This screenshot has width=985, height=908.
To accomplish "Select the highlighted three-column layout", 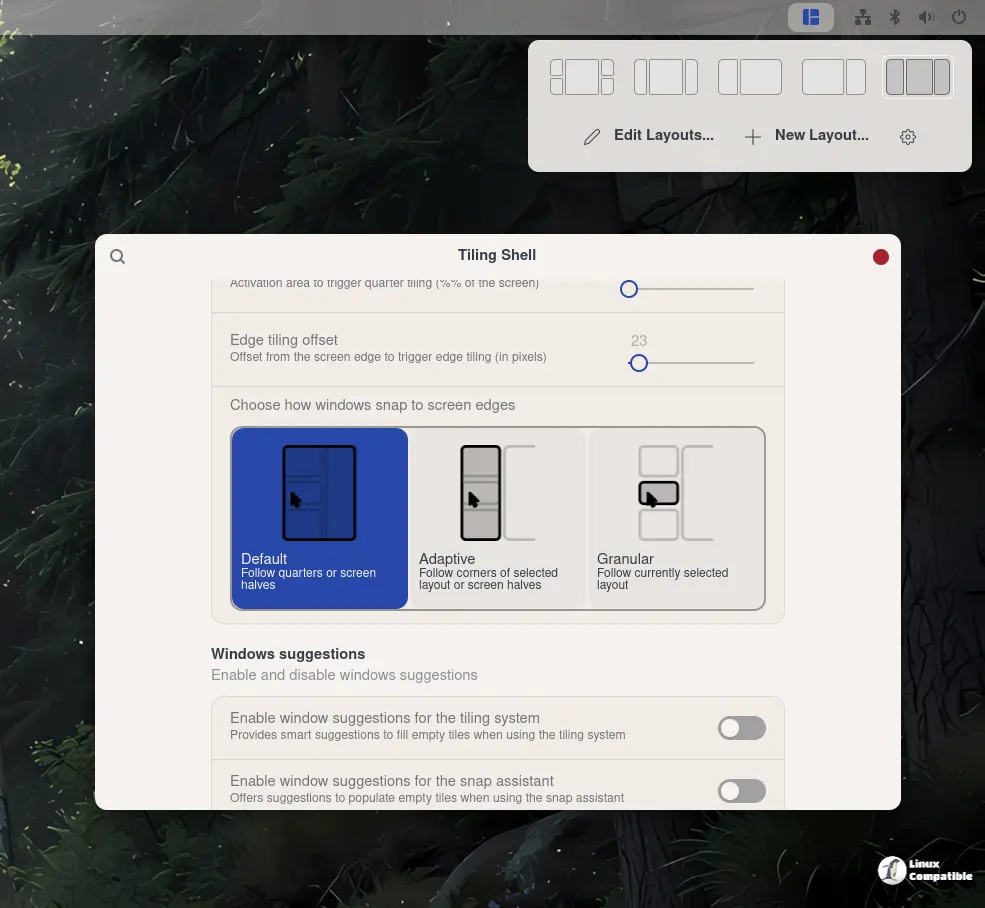I will coord(918,77).
